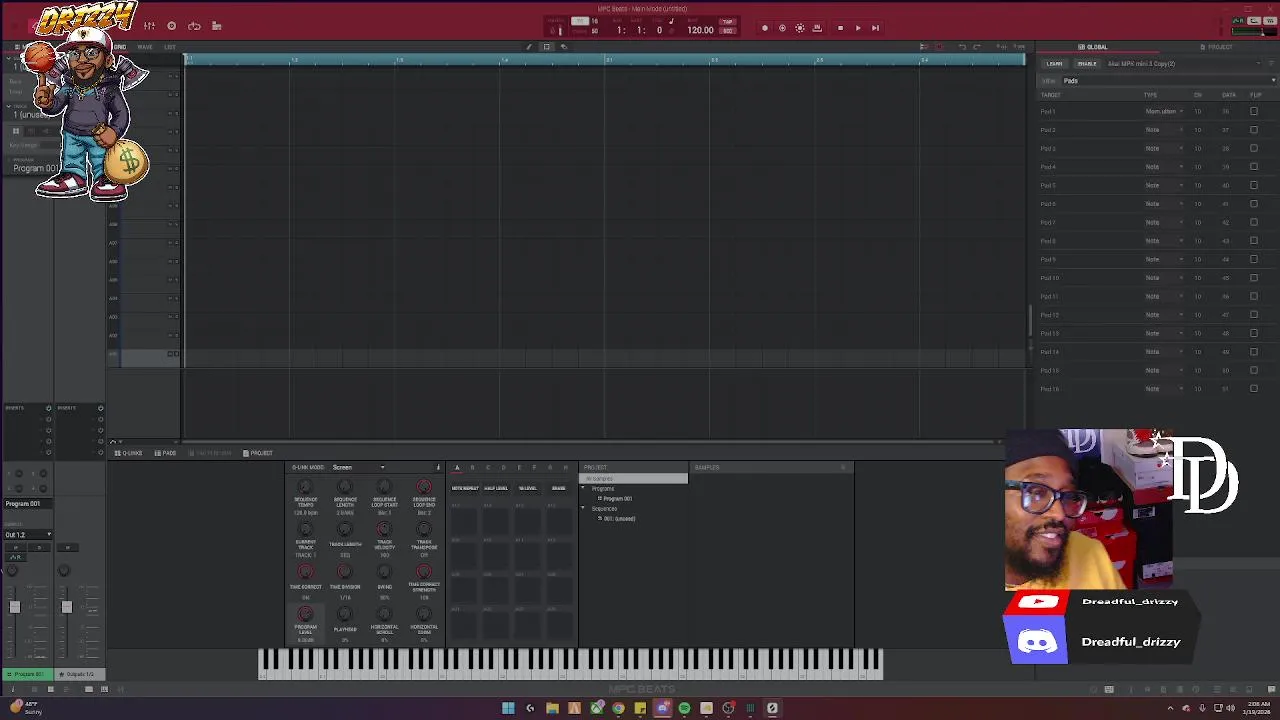Start playback with the Play button
This screenshot has width=1280, height=720.
[858, 28]
